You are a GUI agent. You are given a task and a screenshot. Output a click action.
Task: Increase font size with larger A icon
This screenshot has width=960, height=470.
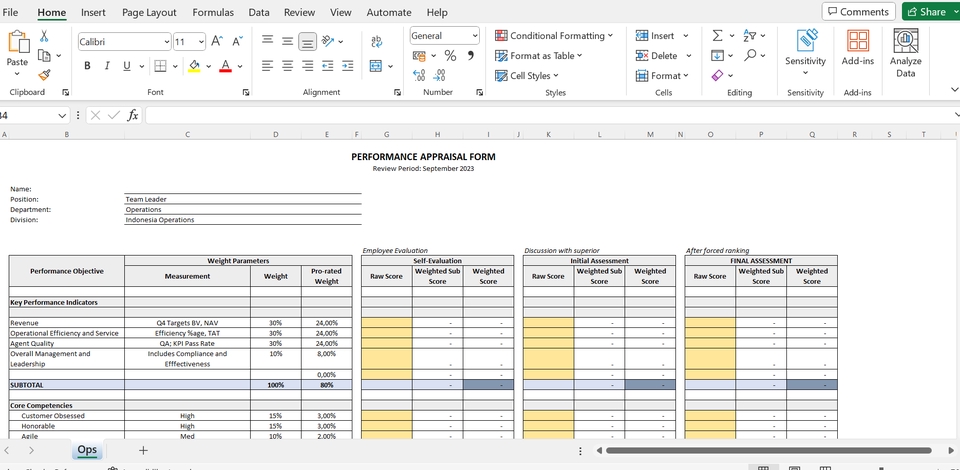[x=217, y=42]
